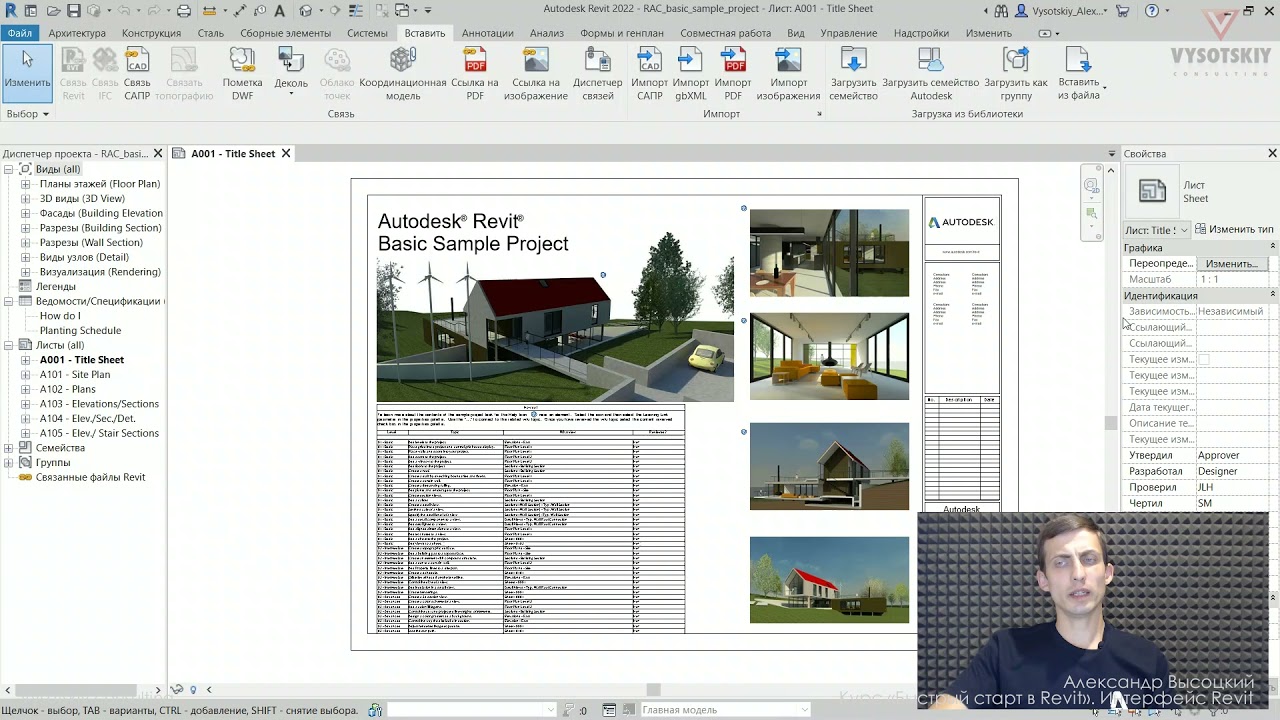Expand 3D виды (3D View) node
The width and height of the screenshot is (1280, 720).
click(x=25, y=199)
